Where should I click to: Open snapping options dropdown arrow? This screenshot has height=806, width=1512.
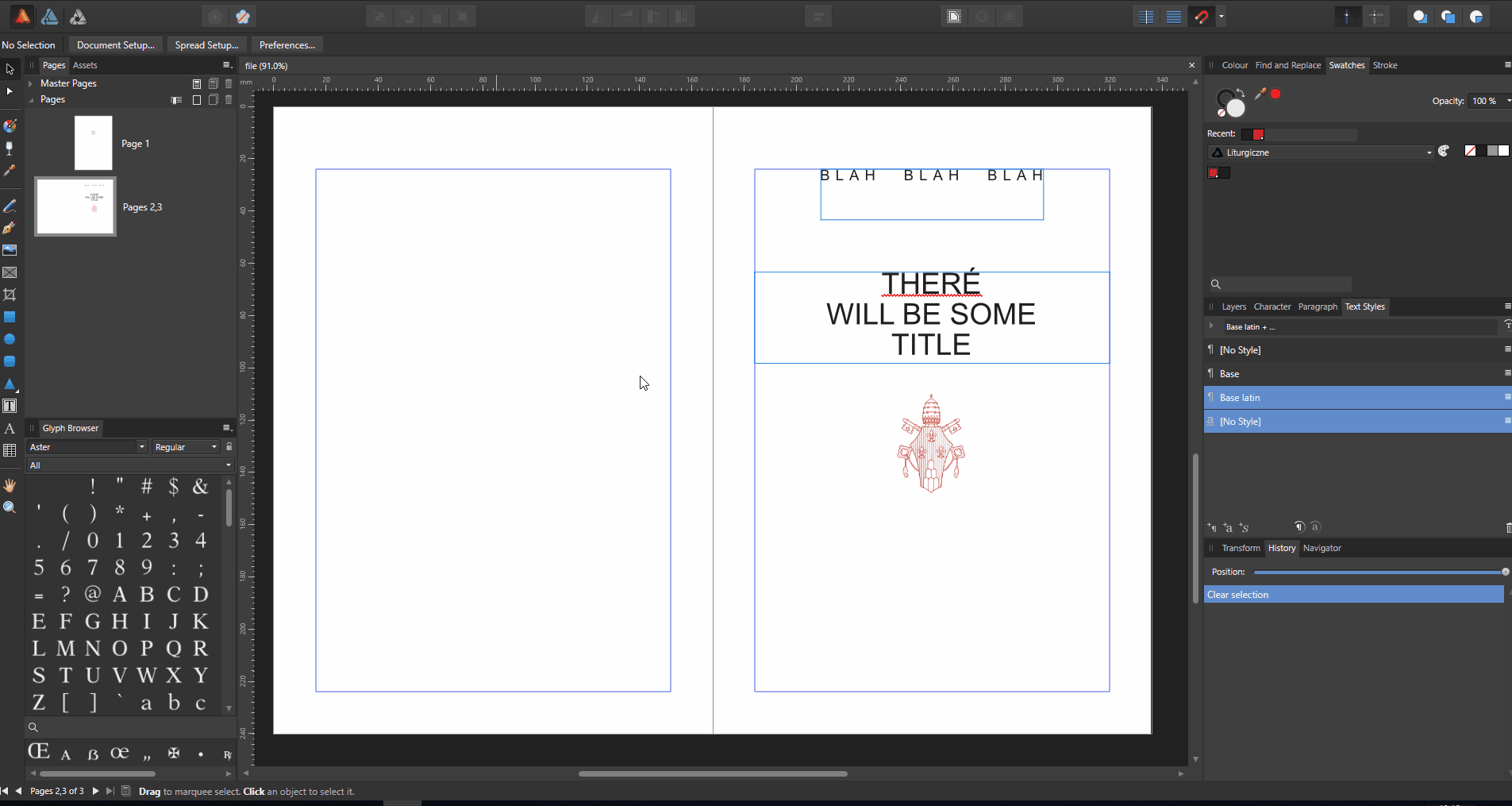(1222, 17)
